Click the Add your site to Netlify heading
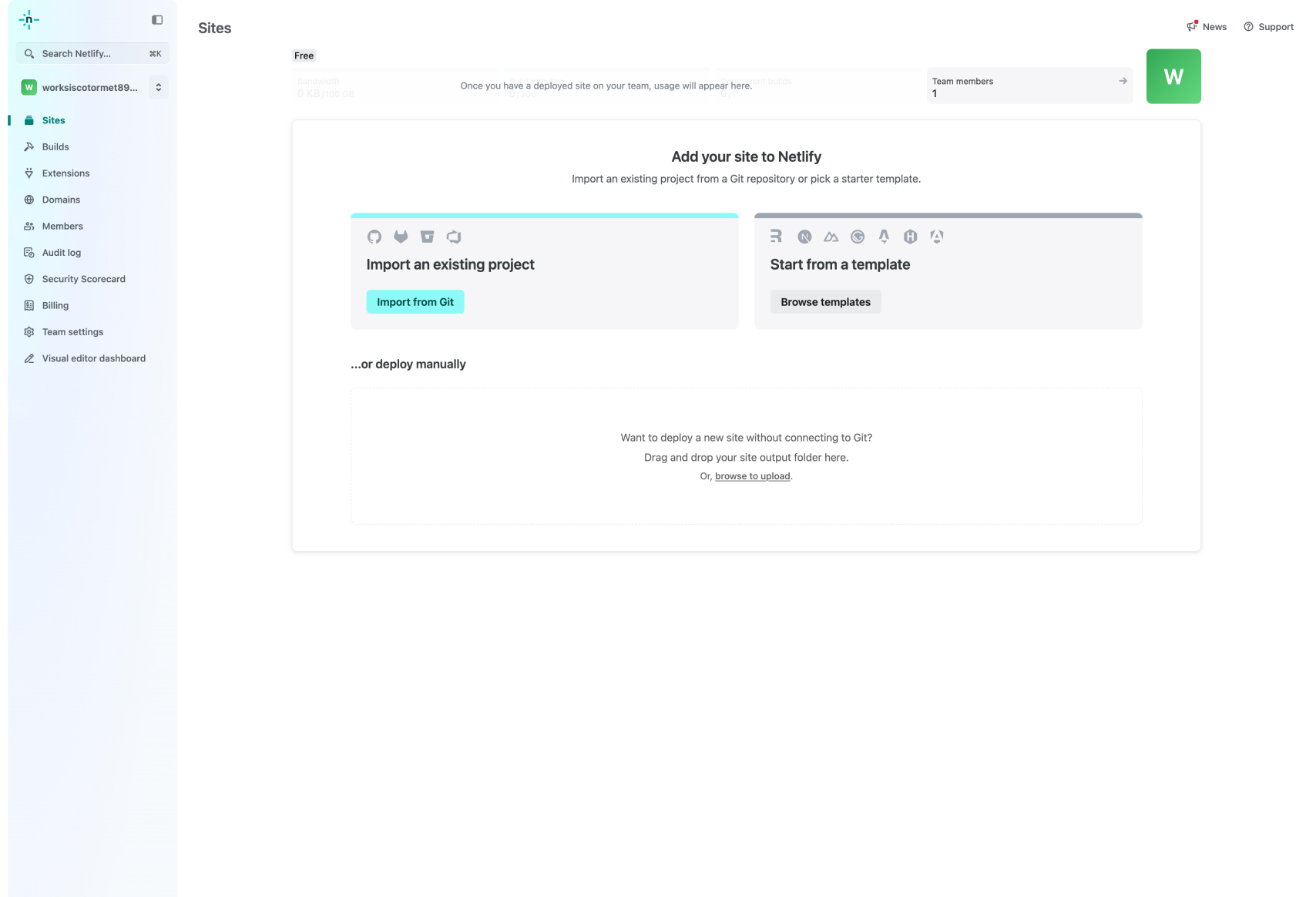 coord(746,156)
